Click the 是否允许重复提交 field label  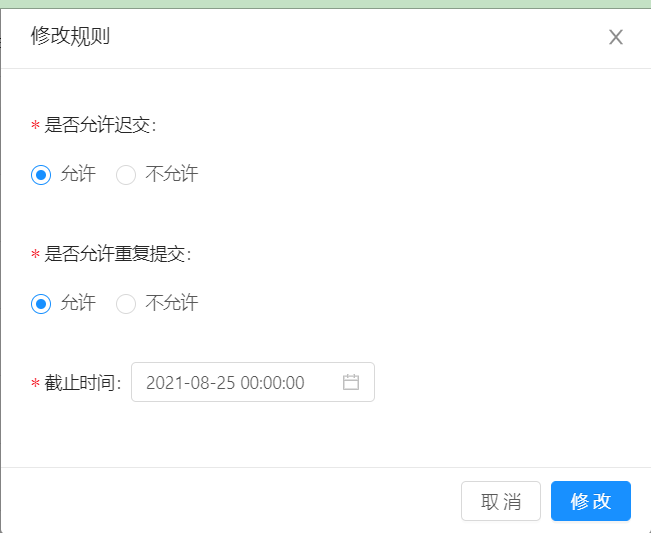pos(117,254)
